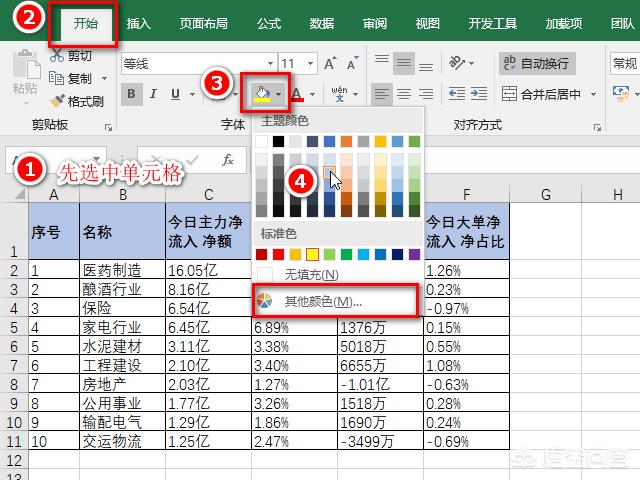This screenshot has width=640, height=480.
Task: Toggle the middle align button
Action: pos(404,63)
